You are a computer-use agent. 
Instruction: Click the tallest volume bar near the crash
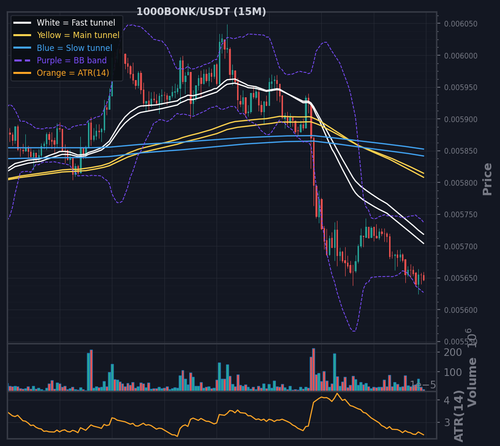[313, 369]
